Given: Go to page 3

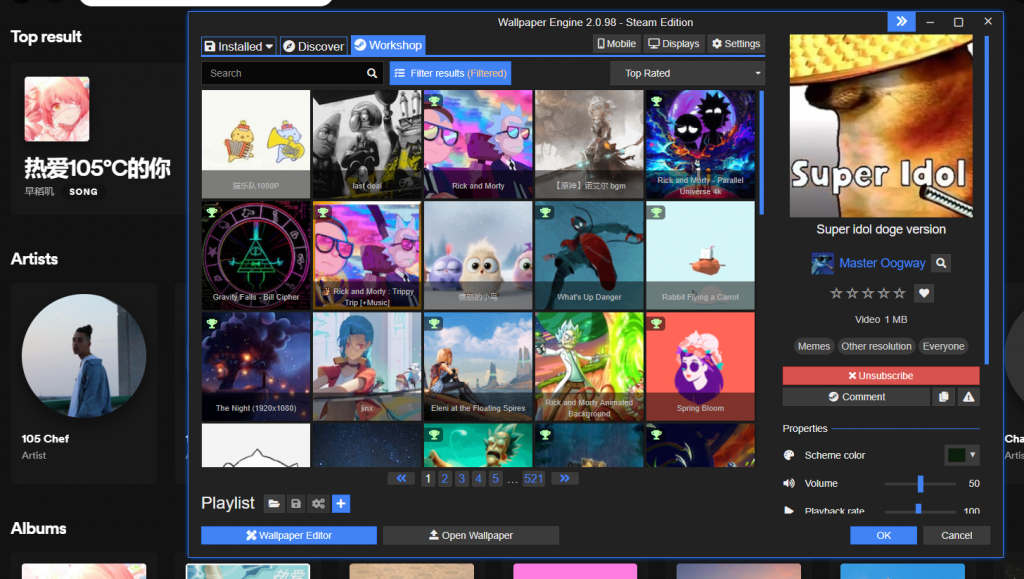Looking at the screenshot, I should tap(462, 478).
